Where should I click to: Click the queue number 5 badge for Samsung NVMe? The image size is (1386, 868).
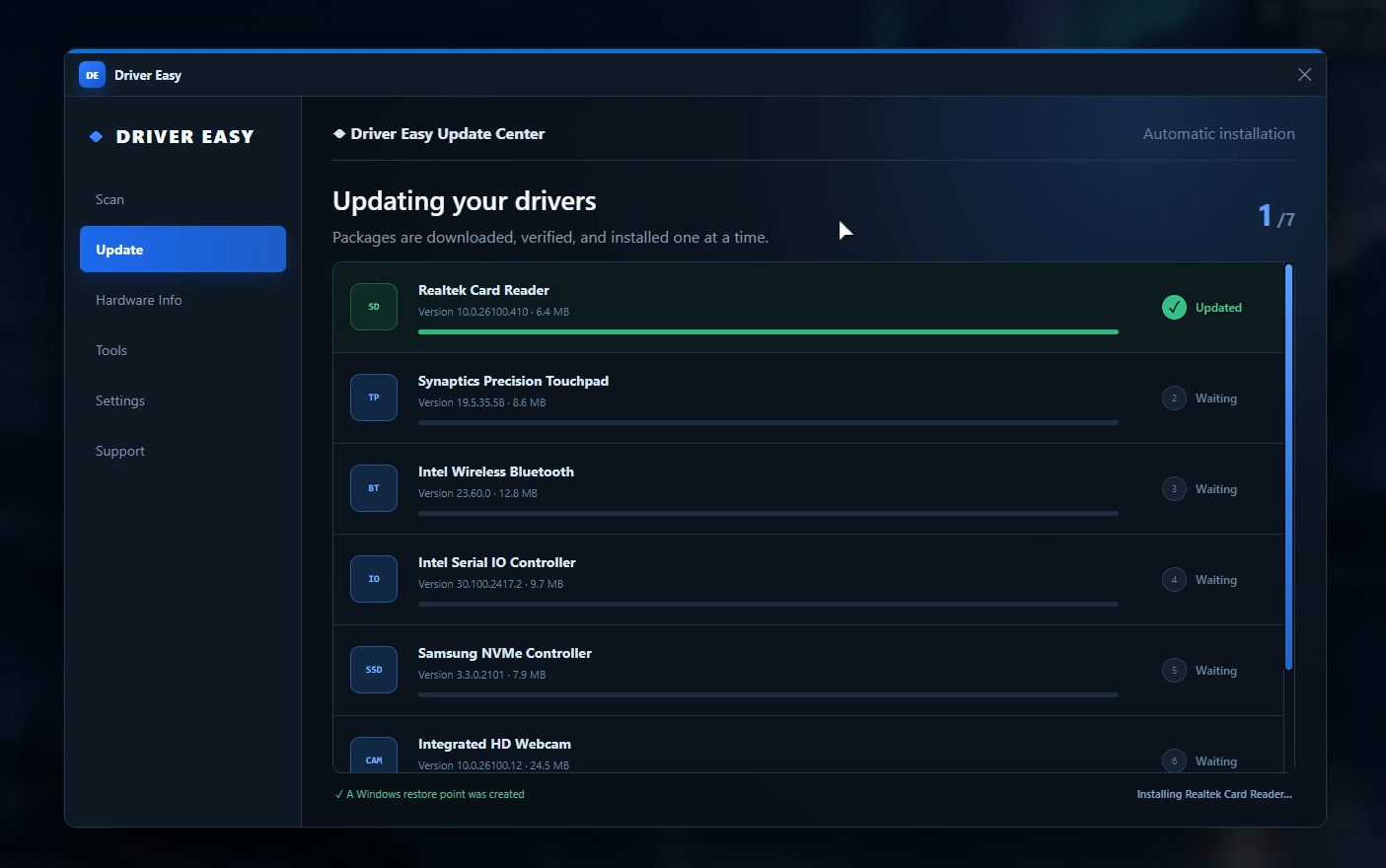pyautogui.click(x=1174, y=671)
